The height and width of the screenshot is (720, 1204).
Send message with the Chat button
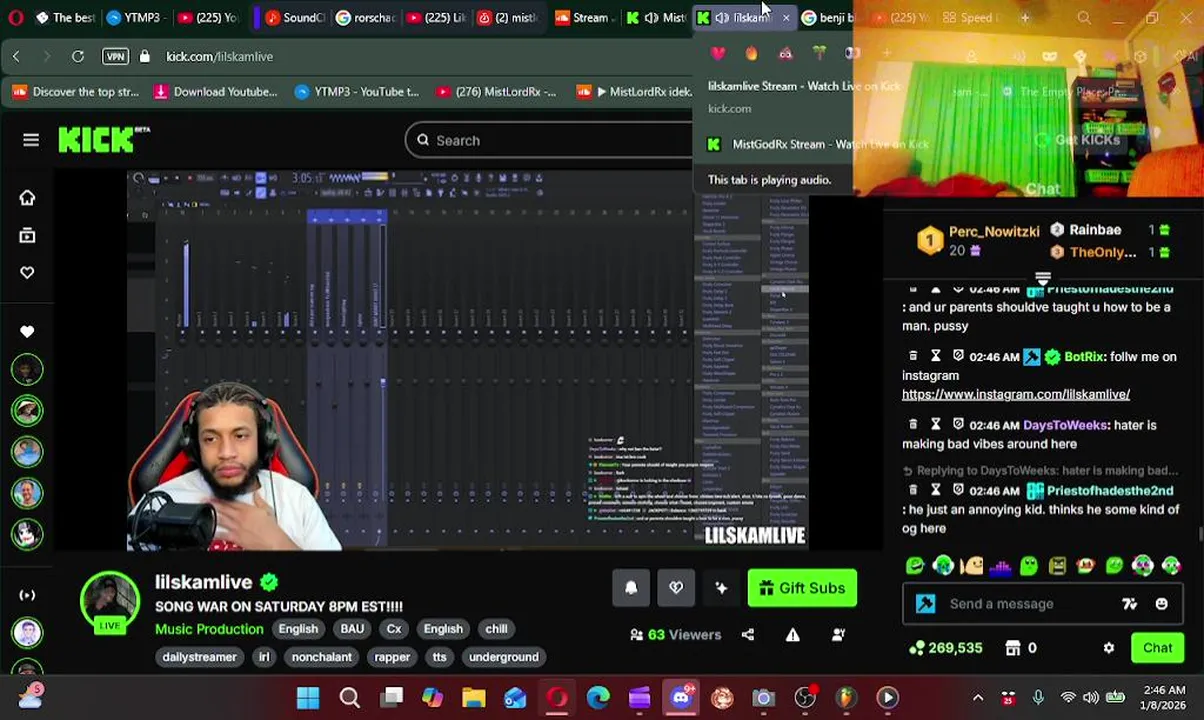(x=1157, y=648)
